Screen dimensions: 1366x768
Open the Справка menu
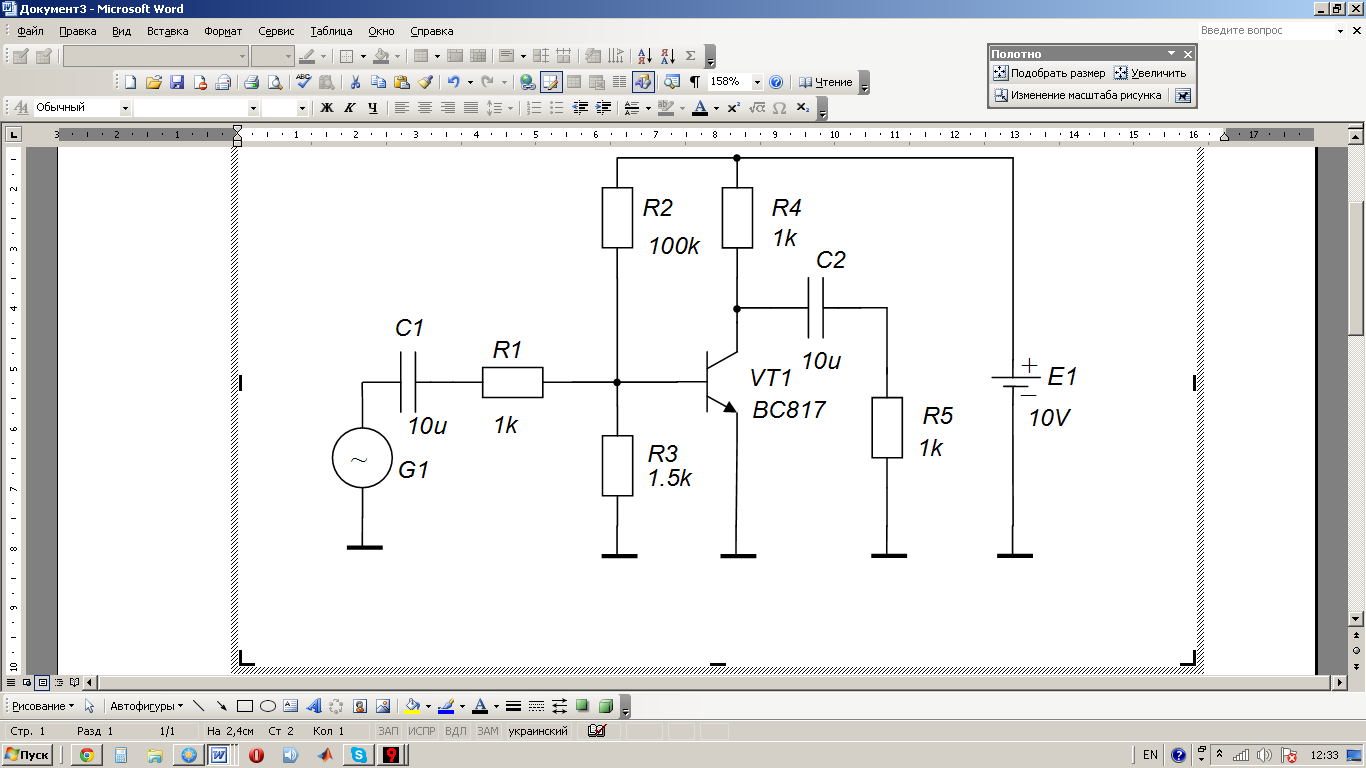tap(431, 31)
